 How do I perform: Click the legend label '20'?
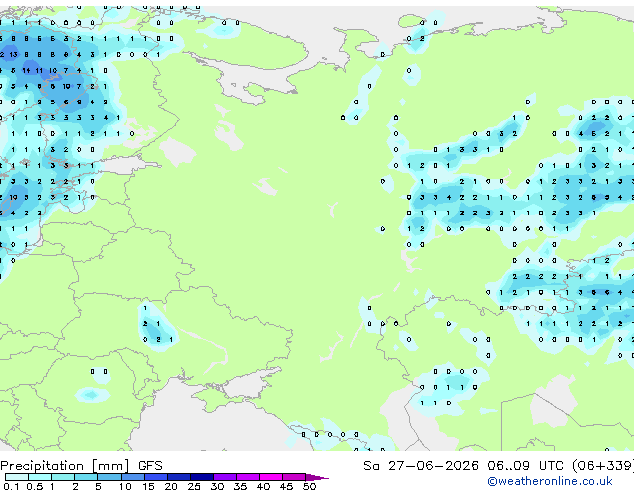171,486
